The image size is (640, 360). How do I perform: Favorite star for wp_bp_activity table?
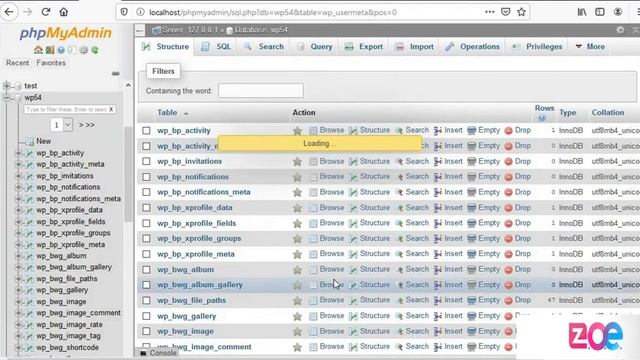click(297, 131)
